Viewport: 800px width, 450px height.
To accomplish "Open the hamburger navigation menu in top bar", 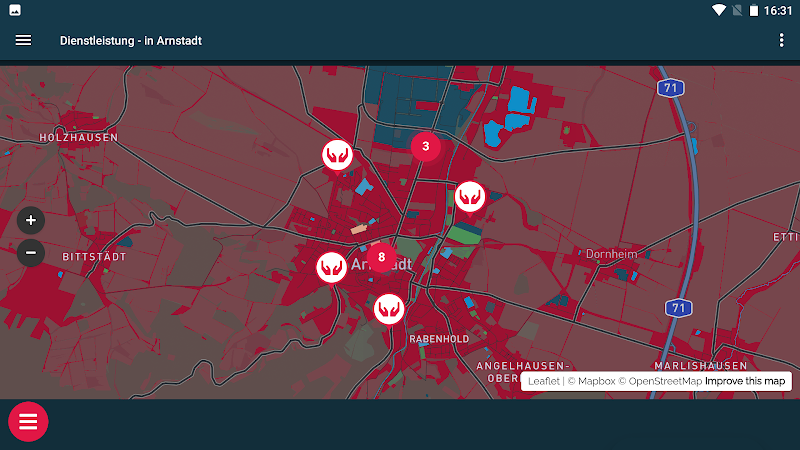I will (x=23, y=40).
